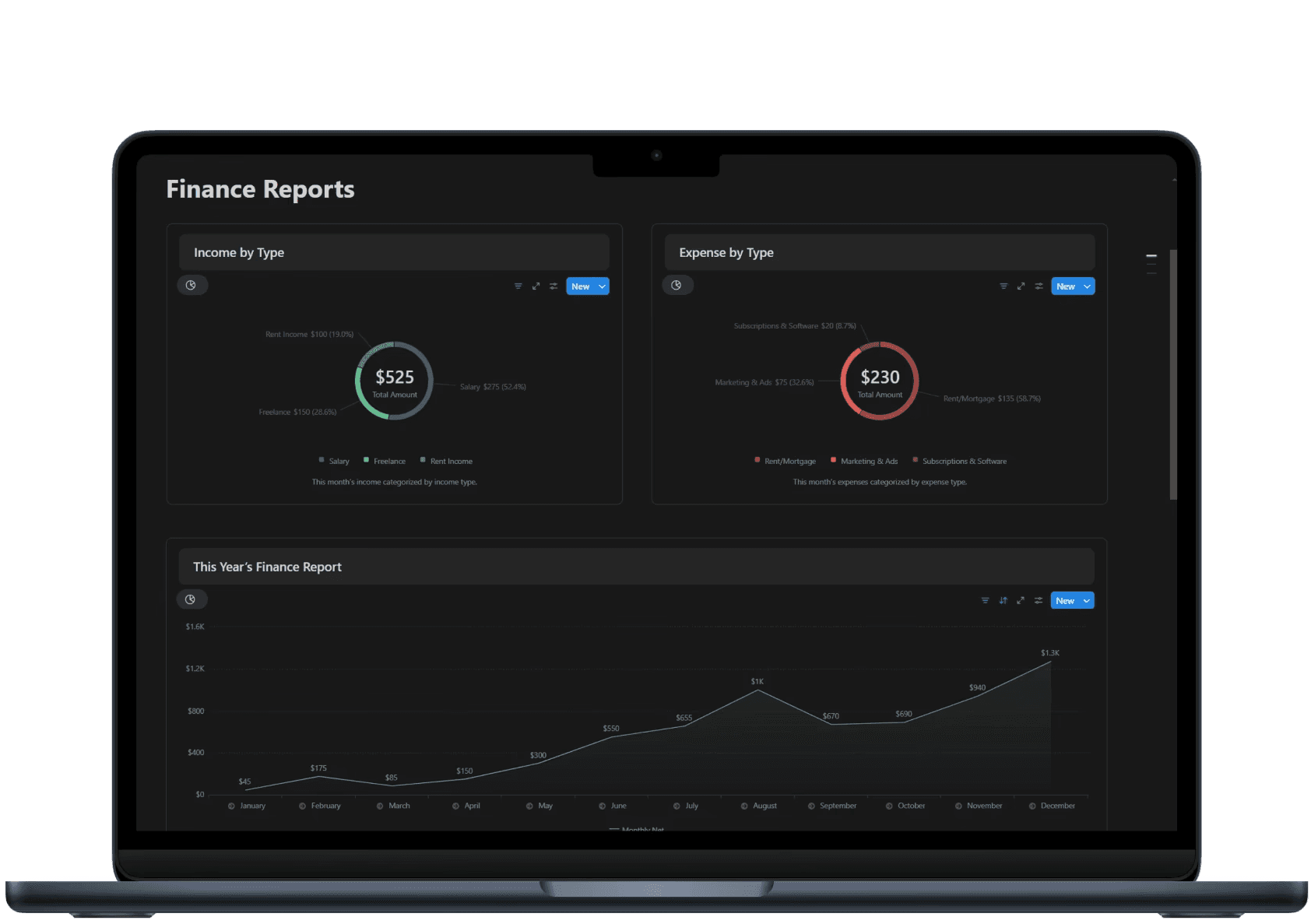Expand the Expense by Type chart to fullscreen
This screenshot has height=924, width=1311.
(1021, 286)
